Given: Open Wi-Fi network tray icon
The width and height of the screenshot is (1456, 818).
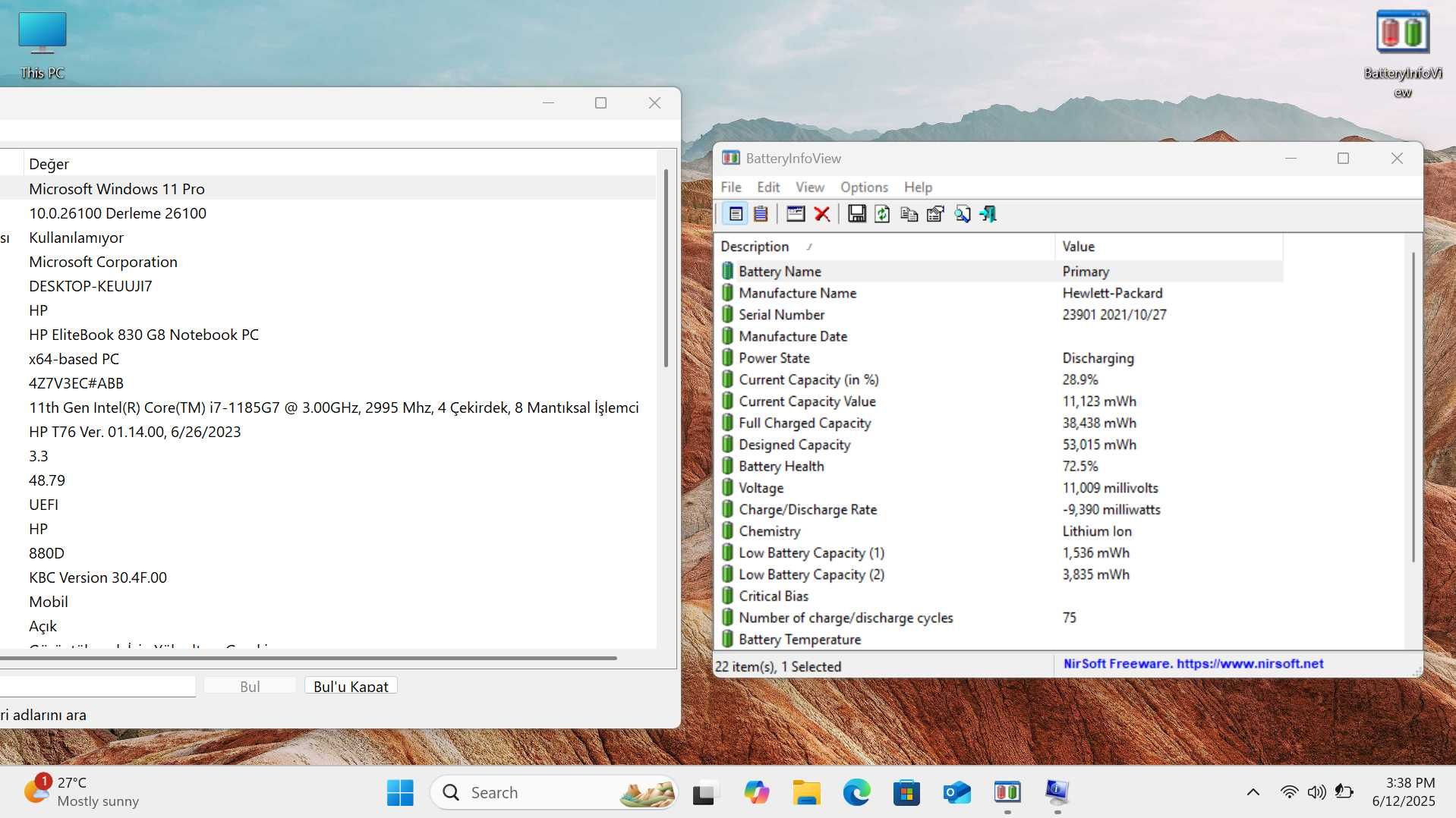Looking at the screenshot, I should point(1289,792).
